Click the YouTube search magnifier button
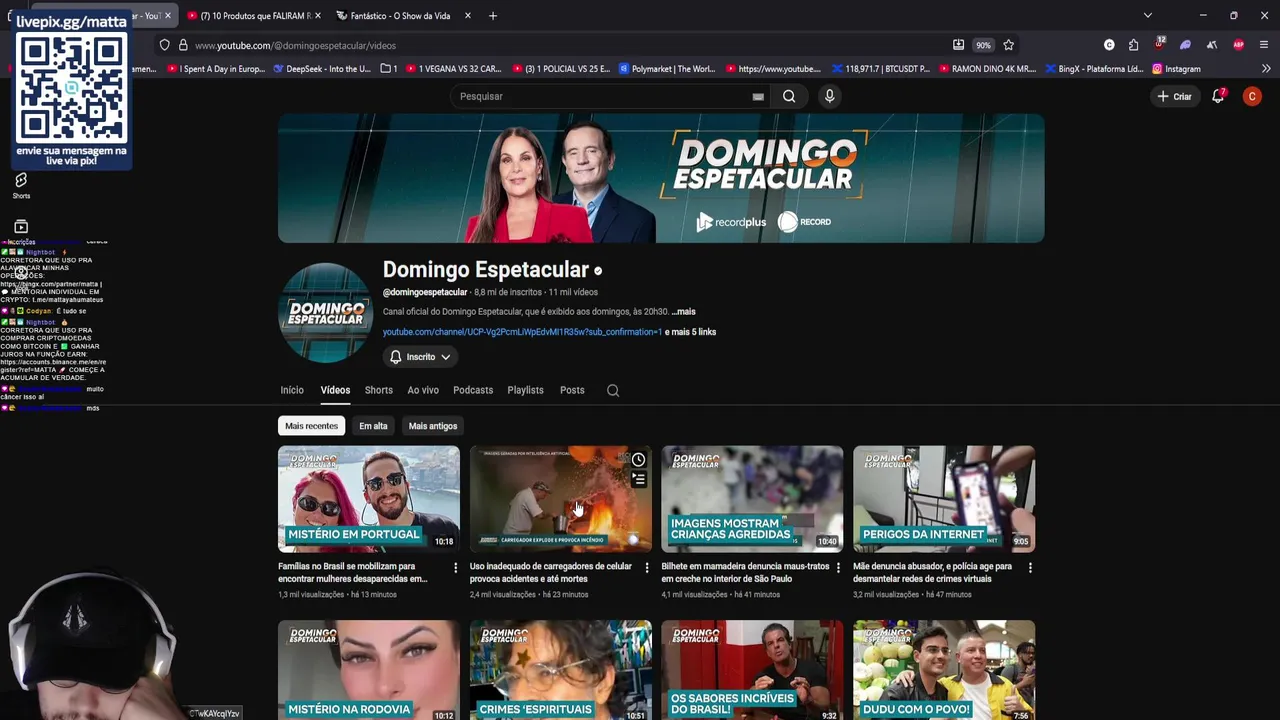The height and width of the screenshot is (720, 1280). click(x=789, y=96)
